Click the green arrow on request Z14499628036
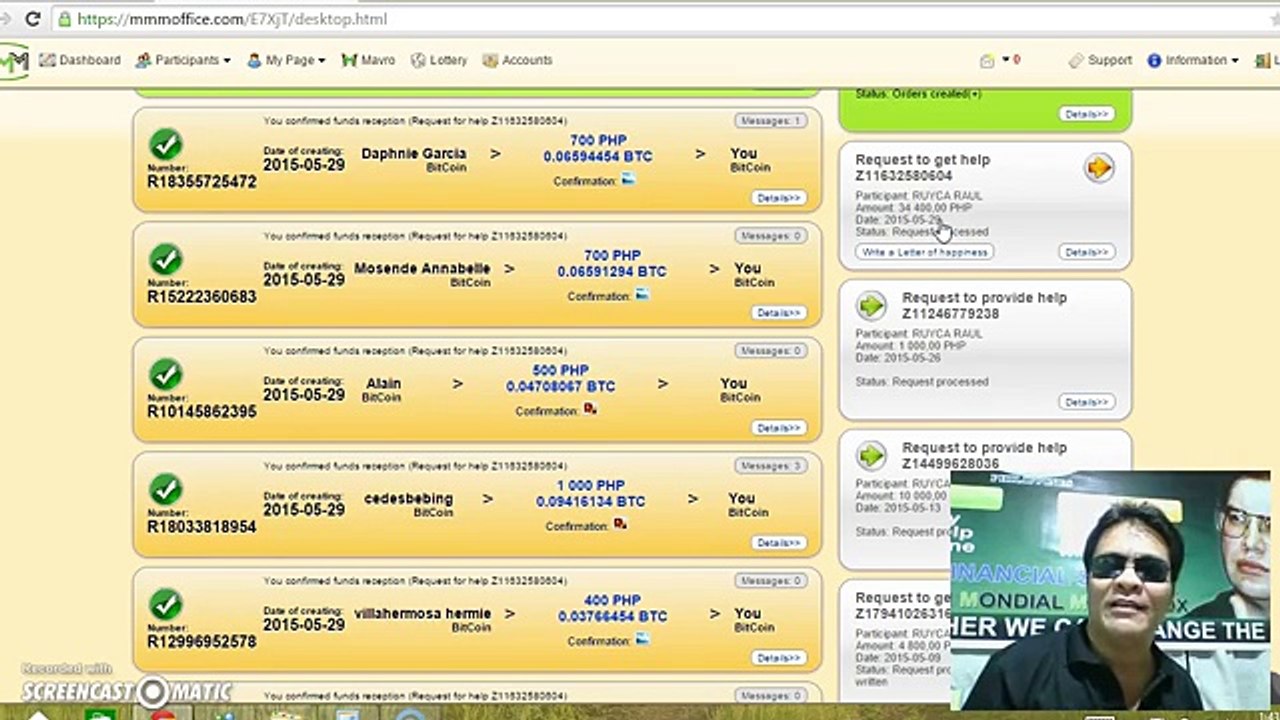Image resolution: width=1280 pixels, height=720 pixels. (x=872, y=456)
